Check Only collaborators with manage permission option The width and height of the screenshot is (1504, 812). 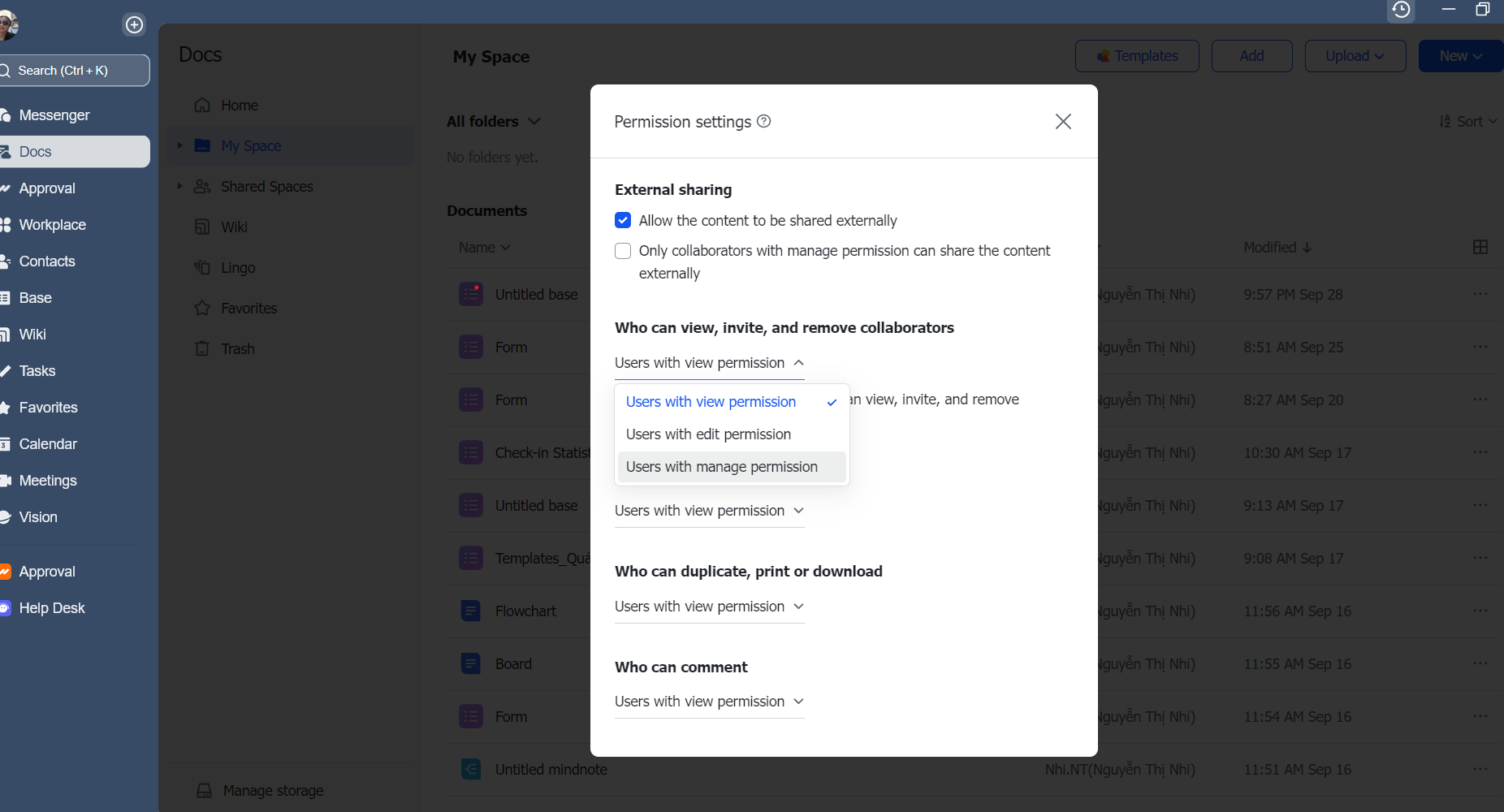point(623,251)
